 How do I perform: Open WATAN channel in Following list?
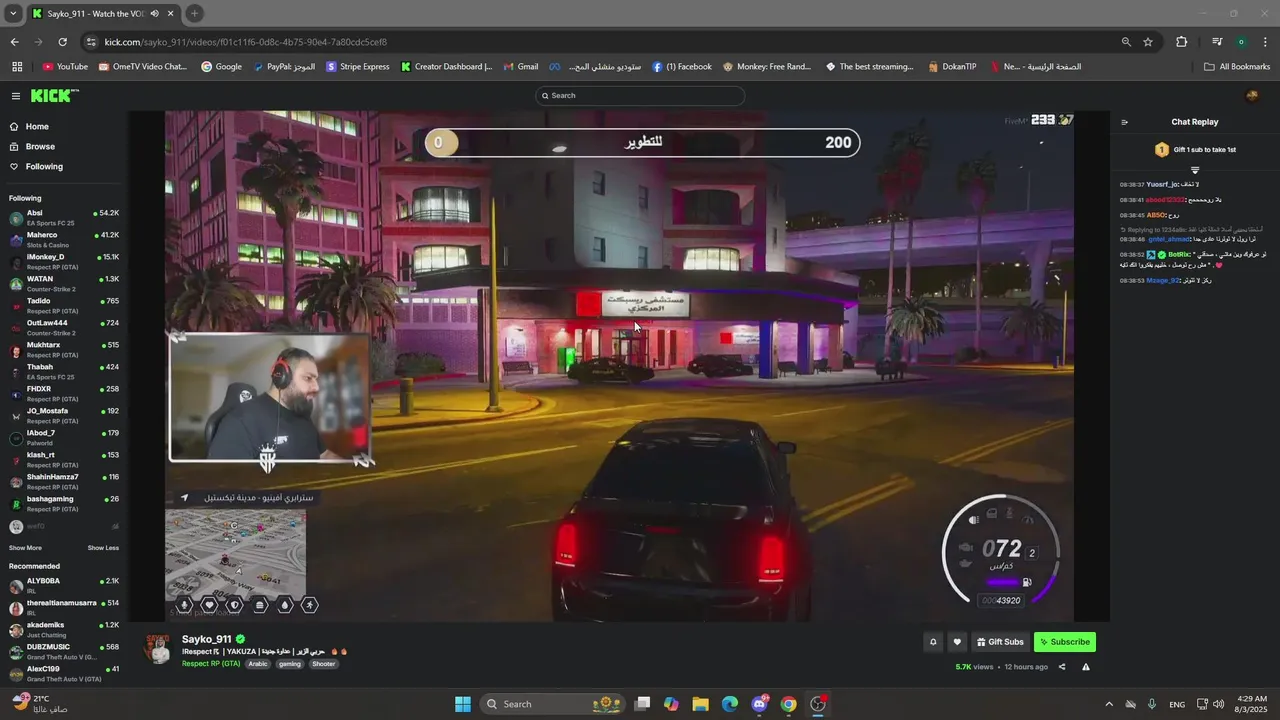64,283
